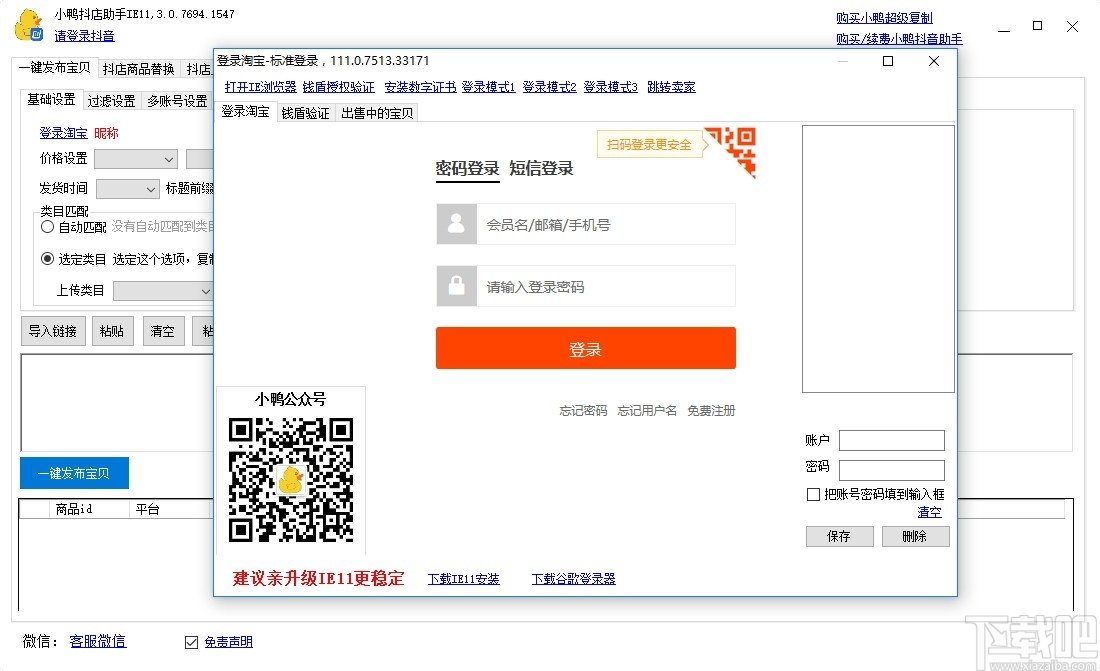Click the 免费注册 link
1100x671 pixels.
tap(711, 411)
